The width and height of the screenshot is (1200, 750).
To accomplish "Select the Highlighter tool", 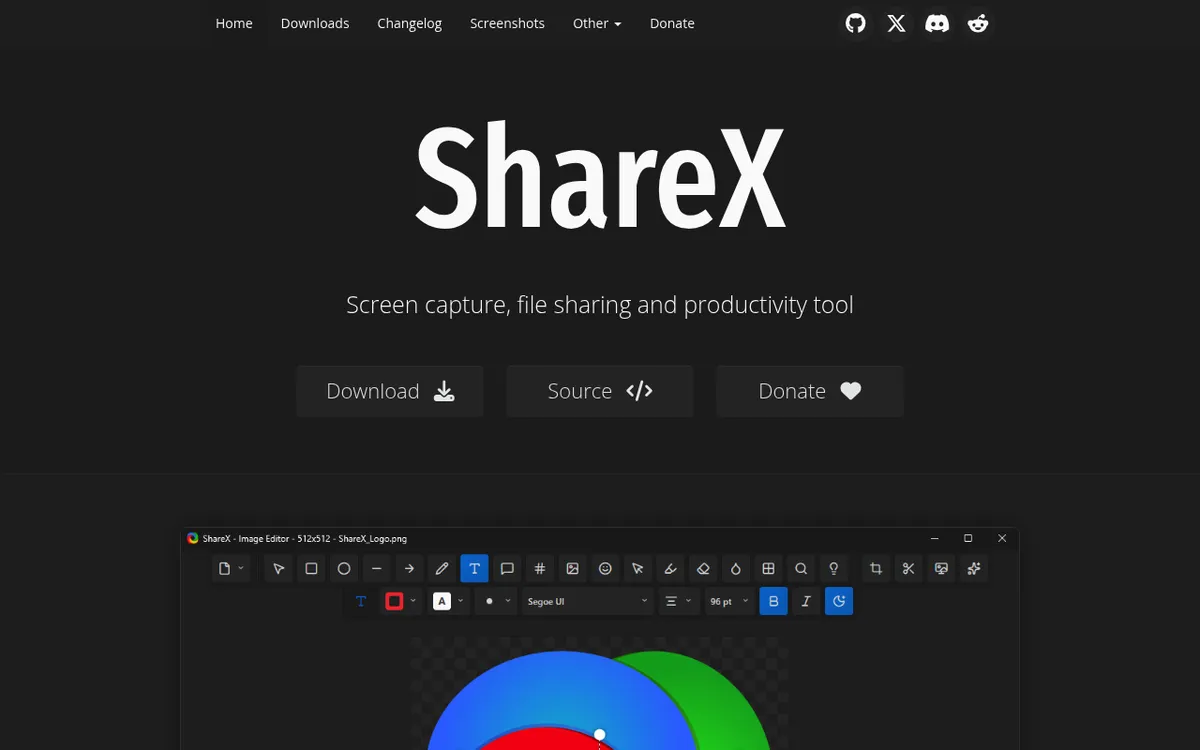I will pos(670,569).
